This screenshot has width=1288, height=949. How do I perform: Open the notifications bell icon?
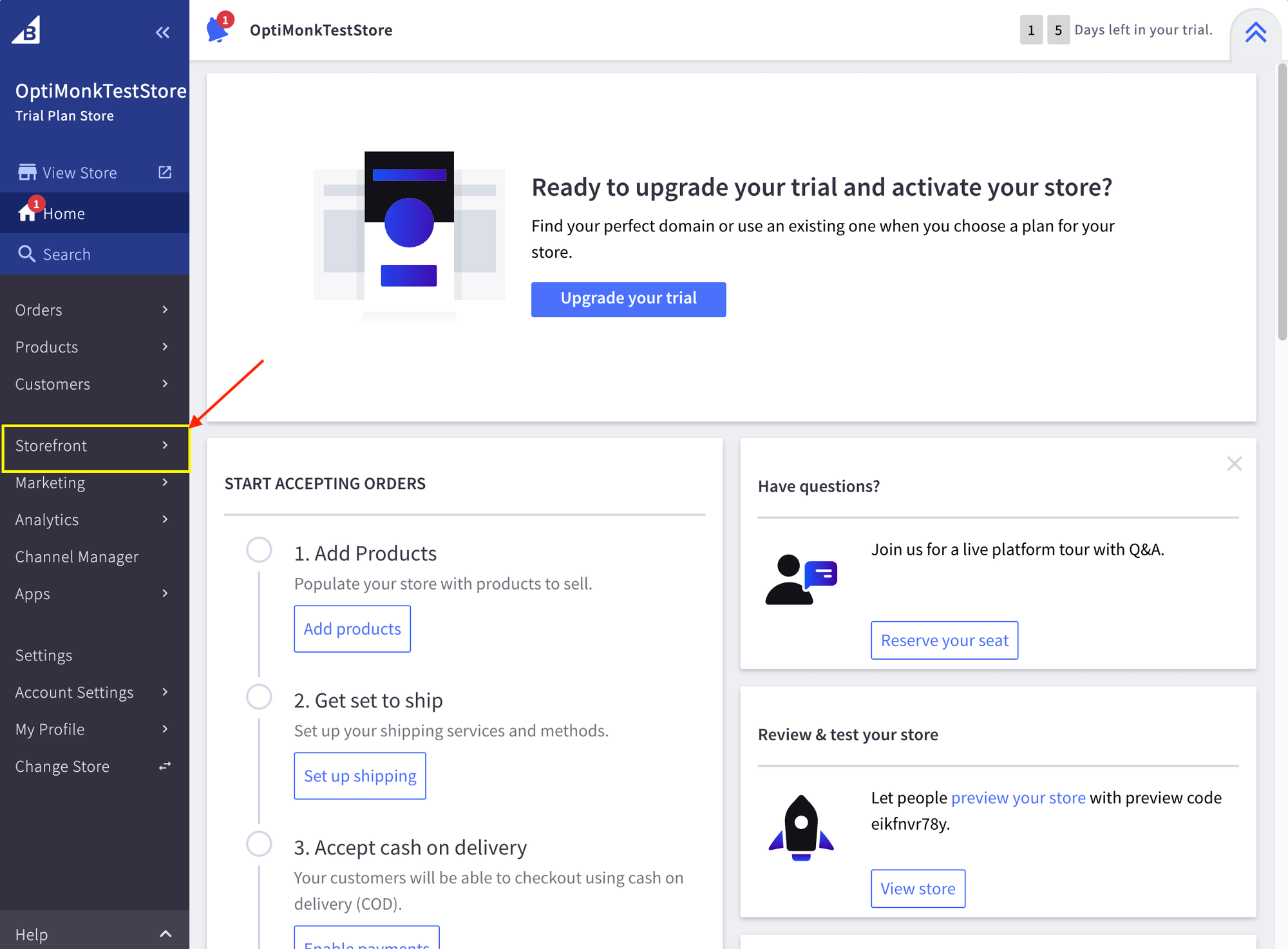point(218,30)
